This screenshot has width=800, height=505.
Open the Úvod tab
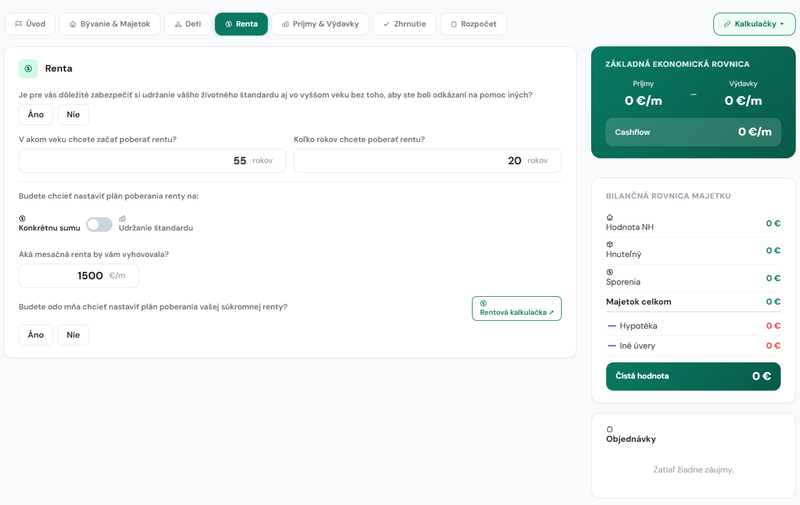(30, 24)
